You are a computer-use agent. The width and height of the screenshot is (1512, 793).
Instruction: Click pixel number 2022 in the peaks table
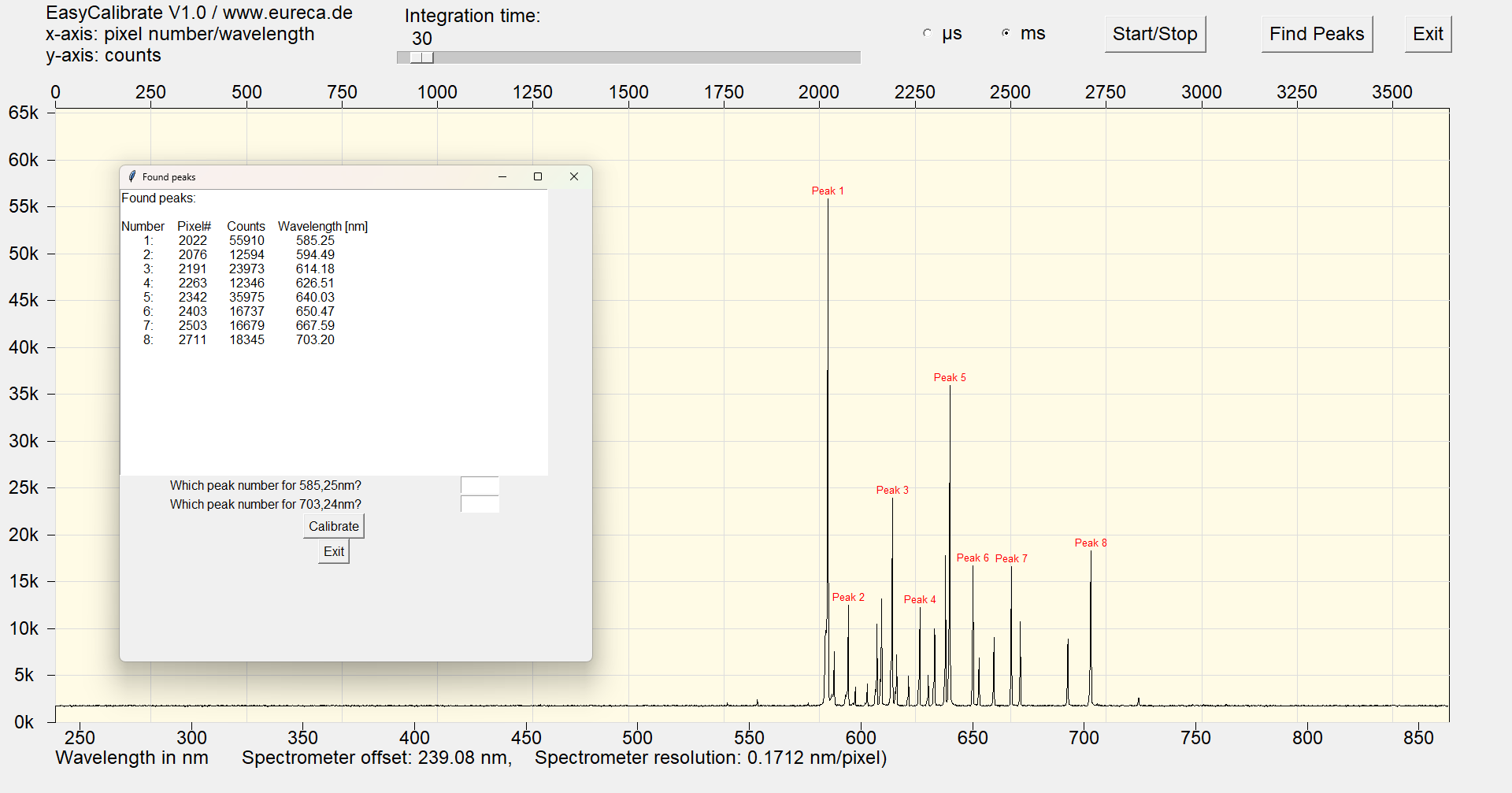[x=192, y=240]
